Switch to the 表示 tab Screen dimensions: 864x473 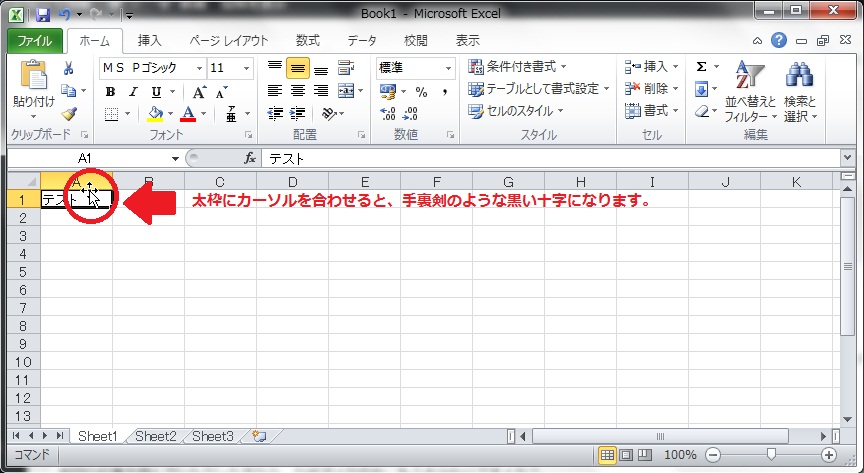[467, 41]
